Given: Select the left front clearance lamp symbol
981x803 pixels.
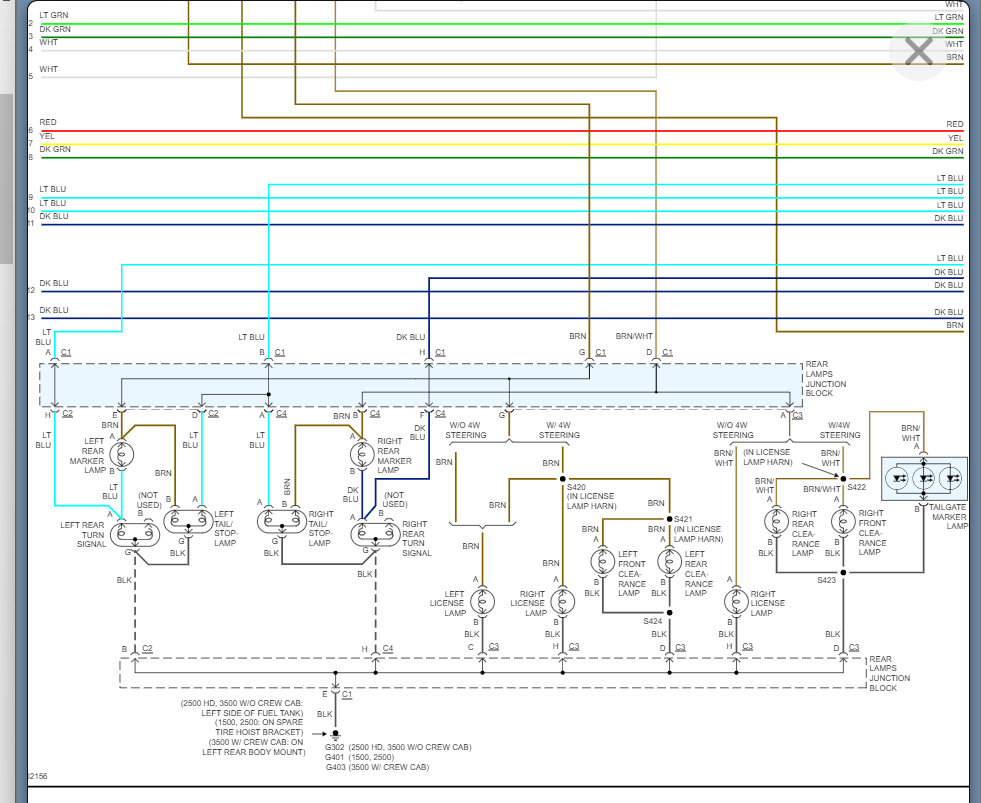Looking at the screenshot, I should 602,561.
